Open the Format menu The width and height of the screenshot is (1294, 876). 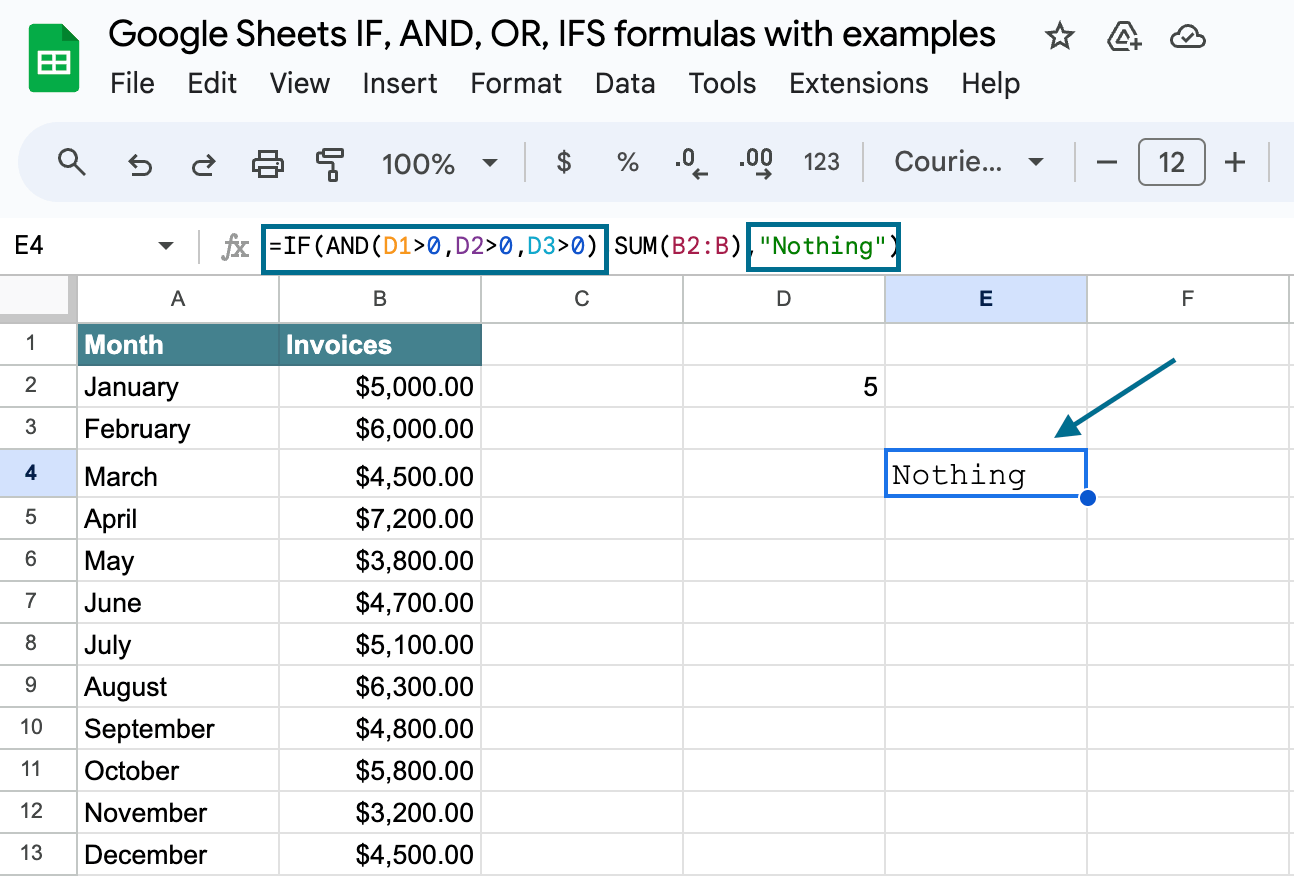pyautogui.click(x=516, y=84)
